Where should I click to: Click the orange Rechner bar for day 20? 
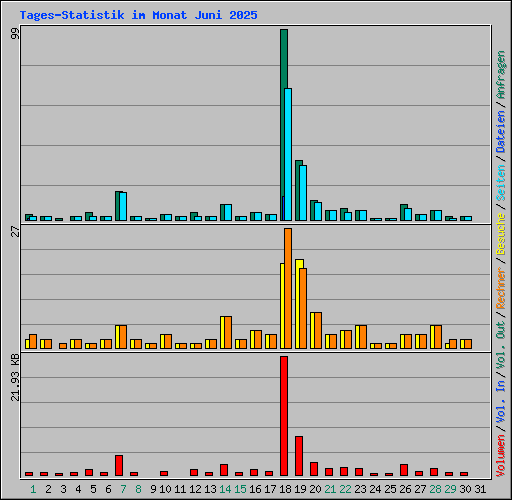[x=318, y=330]
